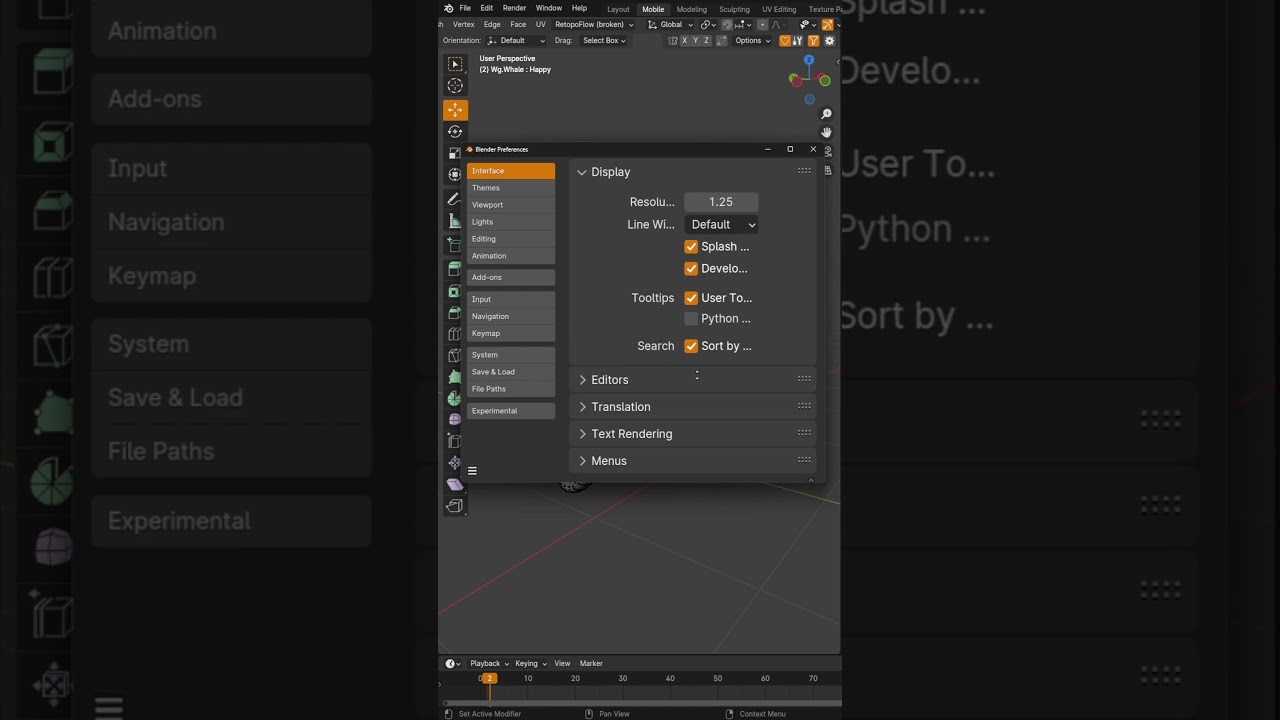Select the Shrink/Fatten tool
1280x720 pixels.
click(454, 462)
